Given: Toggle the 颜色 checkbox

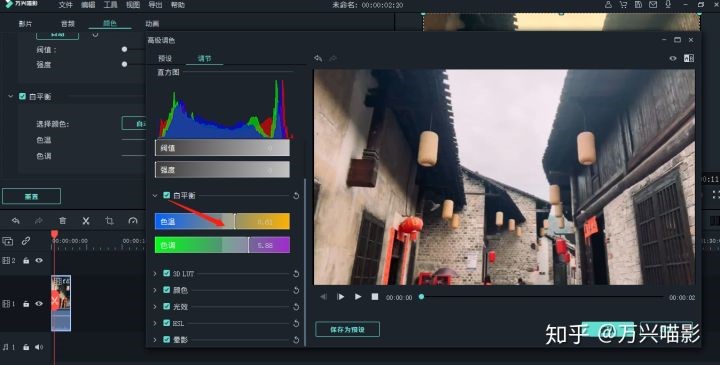Looking at the screenshot, I should point(167,290).
